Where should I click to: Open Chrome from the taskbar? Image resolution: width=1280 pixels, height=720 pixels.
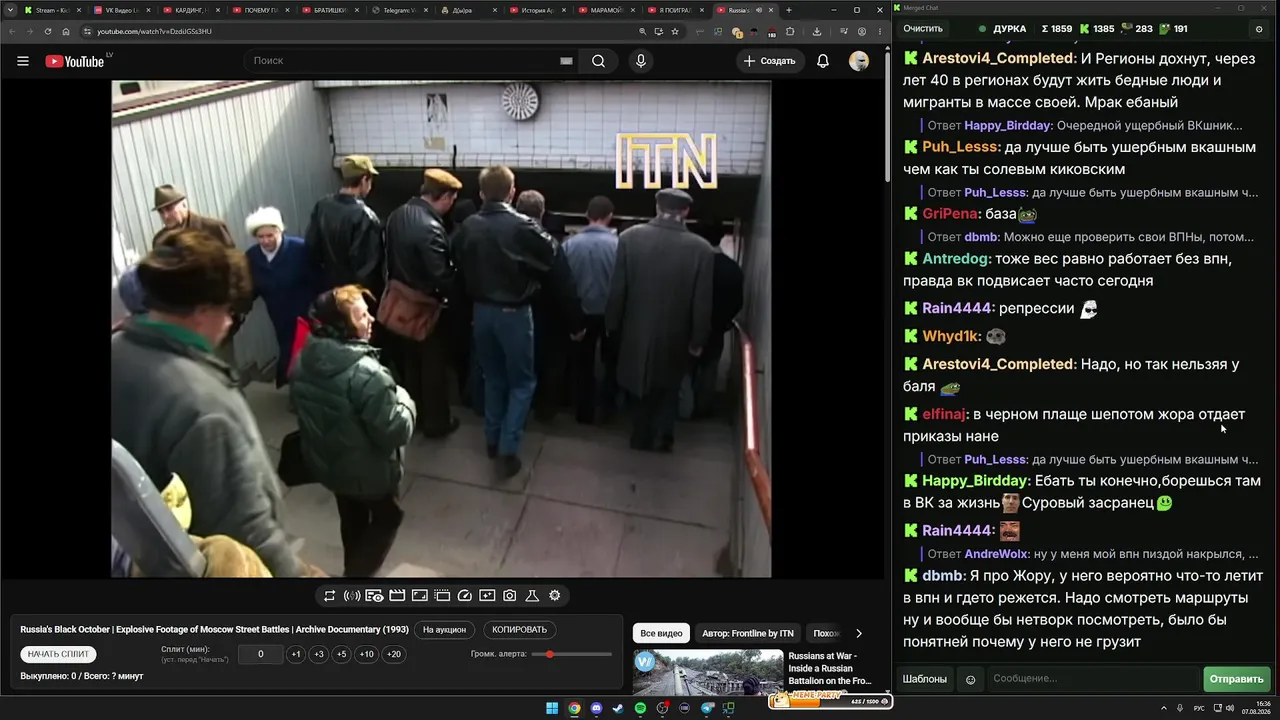coord(574,709)
